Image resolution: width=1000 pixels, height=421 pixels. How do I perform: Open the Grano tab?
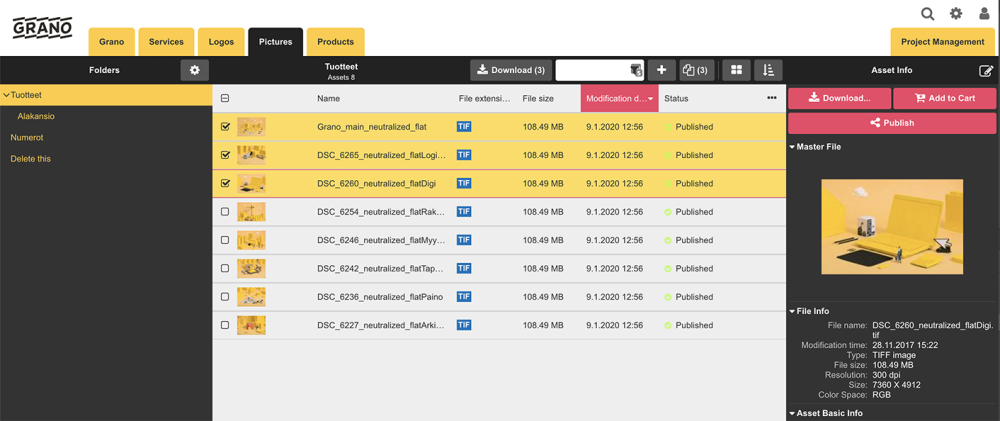111,42
